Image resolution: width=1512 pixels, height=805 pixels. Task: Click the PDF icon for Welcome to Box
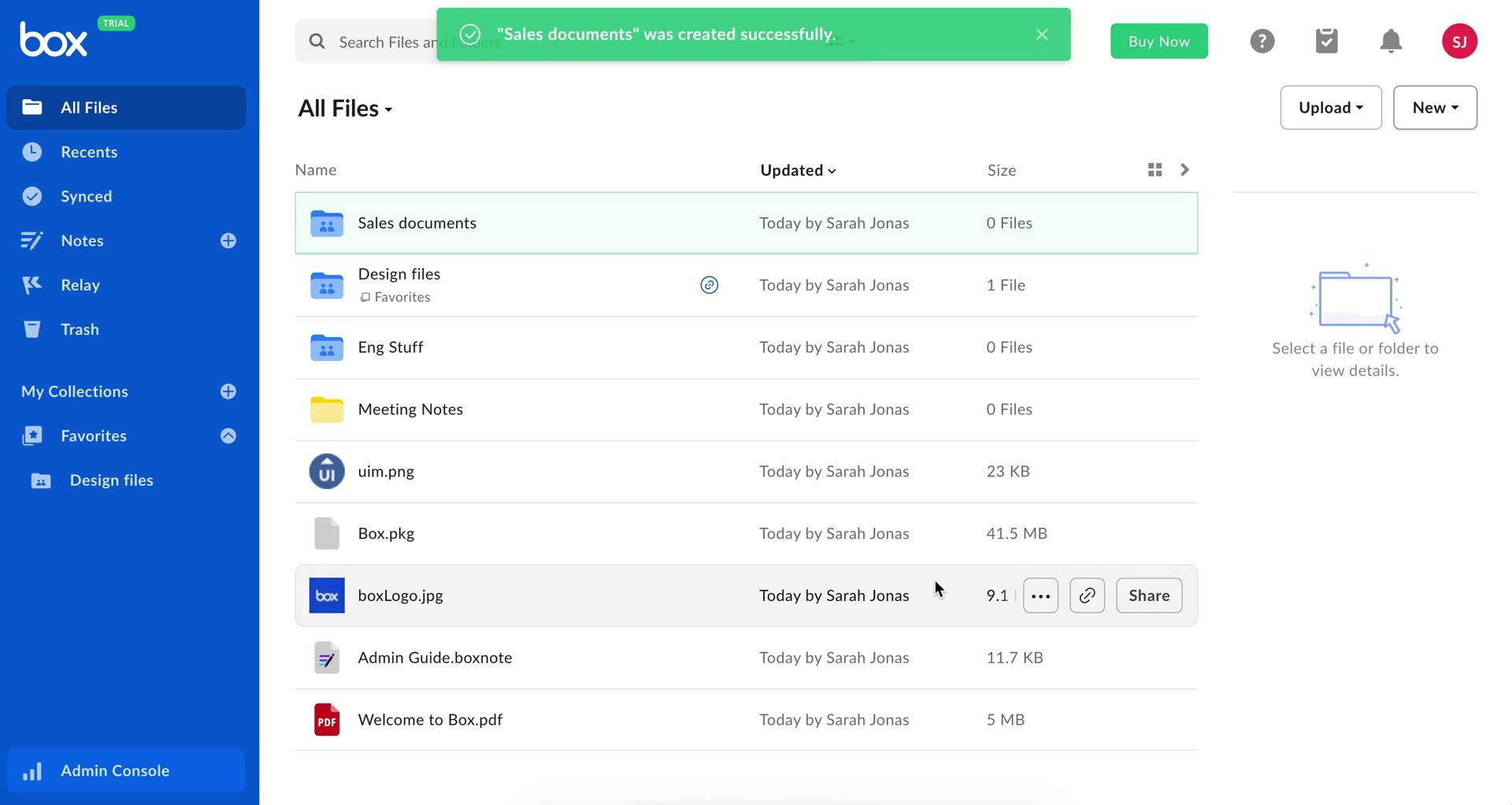click(327, 720)
